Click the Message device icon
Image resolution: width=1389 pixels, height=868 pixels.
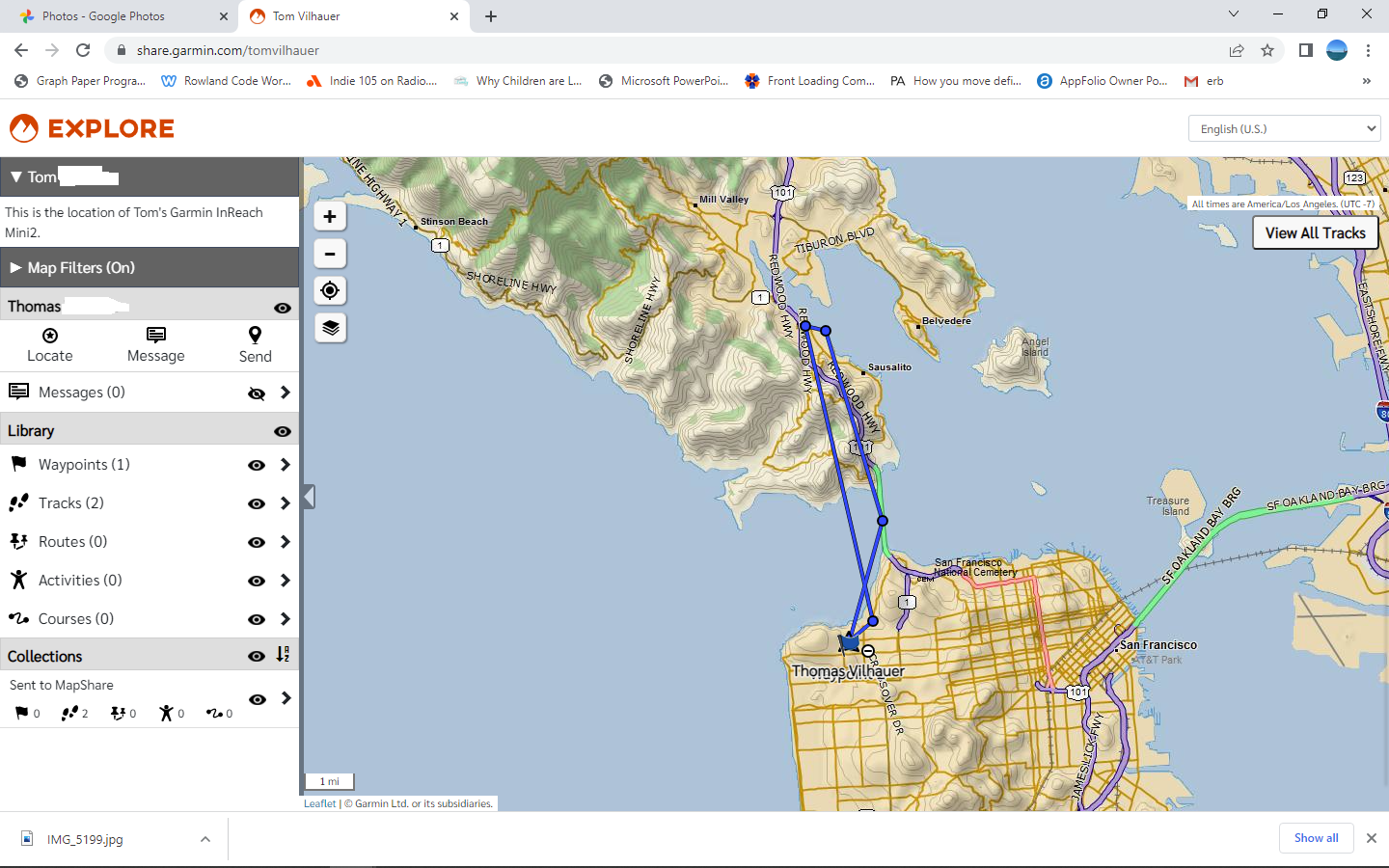[156, 335]
